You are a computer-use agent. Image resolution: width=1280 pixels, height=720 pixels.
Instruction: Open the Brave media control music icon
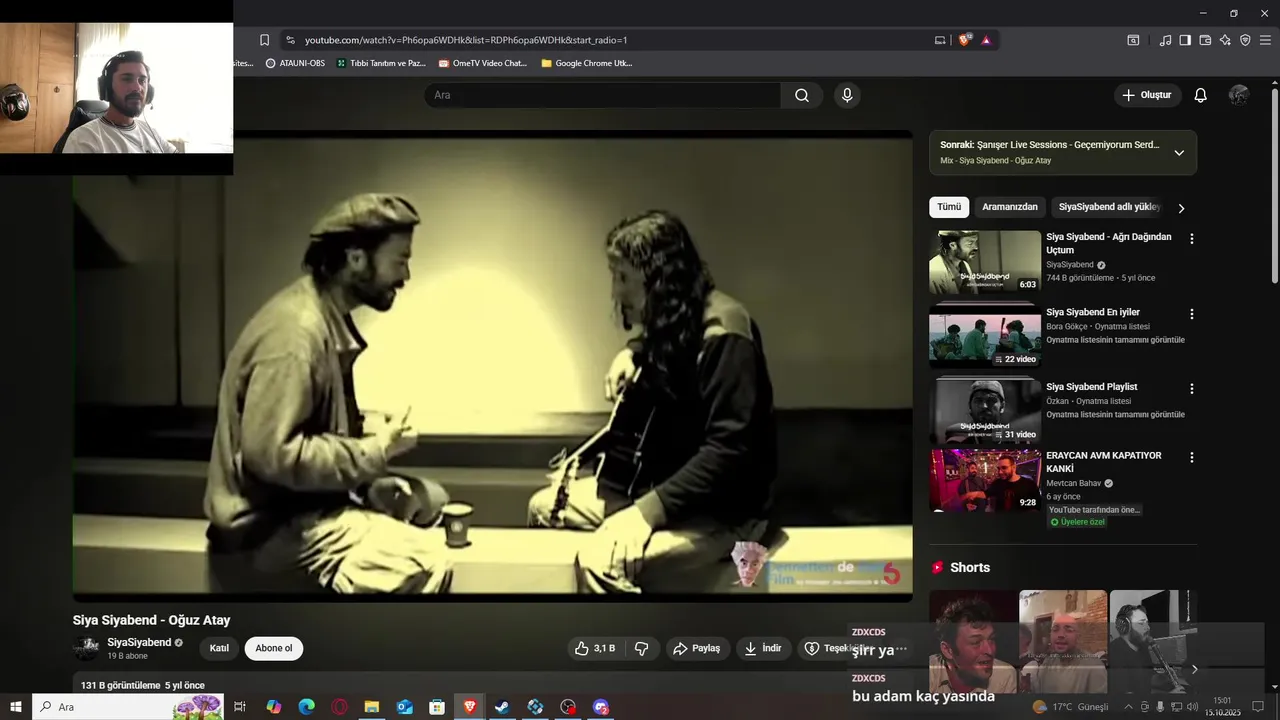(x=1165, y=40)
